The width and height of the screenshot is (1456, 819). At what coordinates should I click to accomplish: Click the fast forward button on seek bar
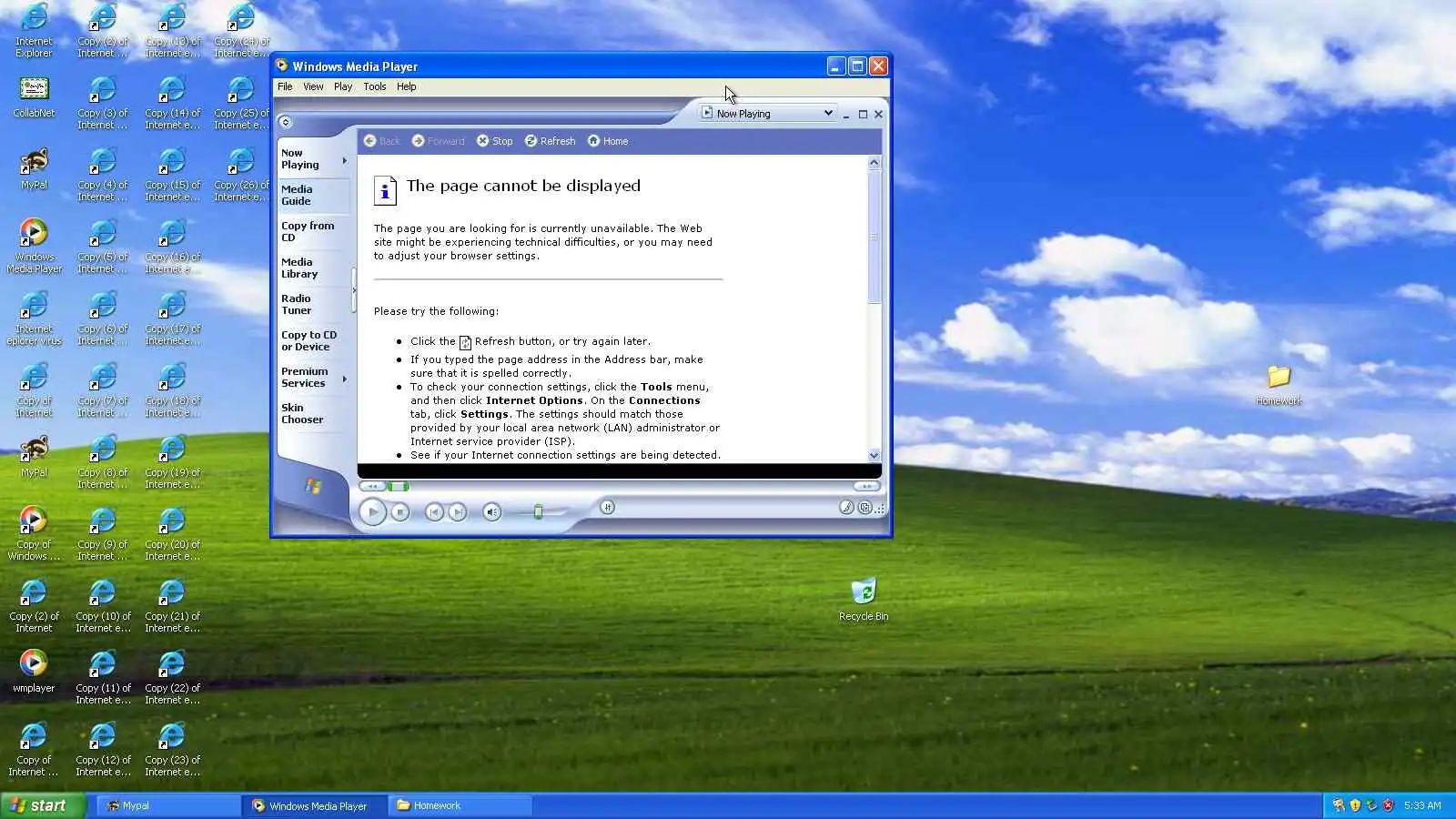point(866,486)
